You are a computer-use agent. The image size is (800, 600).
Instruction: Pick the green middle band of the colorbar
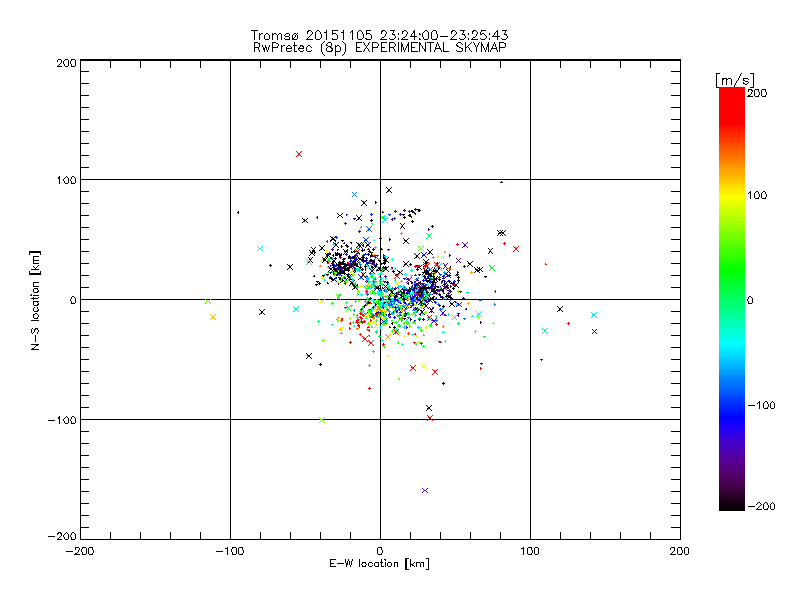(732, 278)
